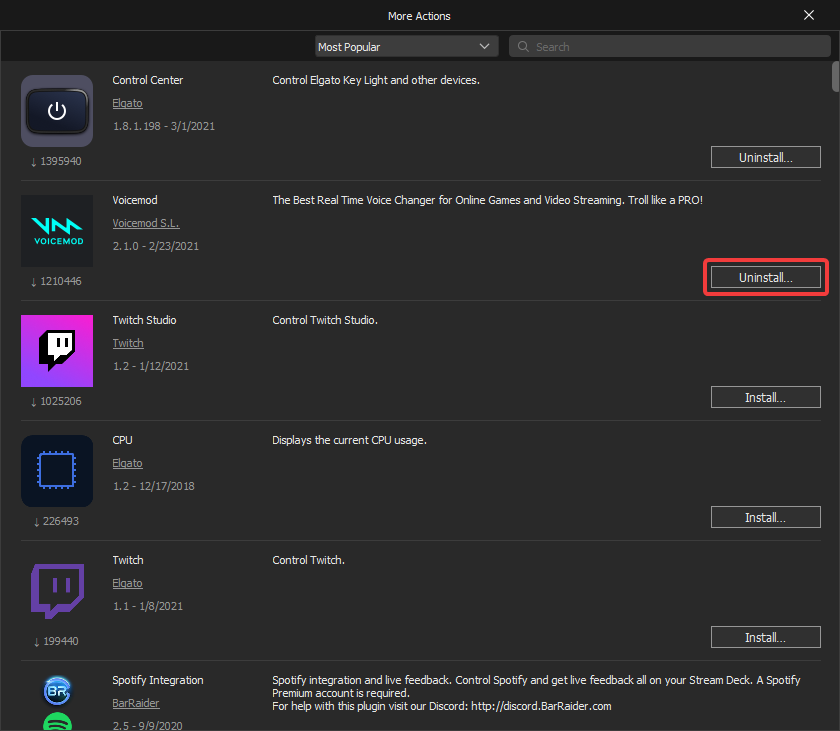Click the Spotify Integration plugin title
The image size is (840, 731).
158,680
